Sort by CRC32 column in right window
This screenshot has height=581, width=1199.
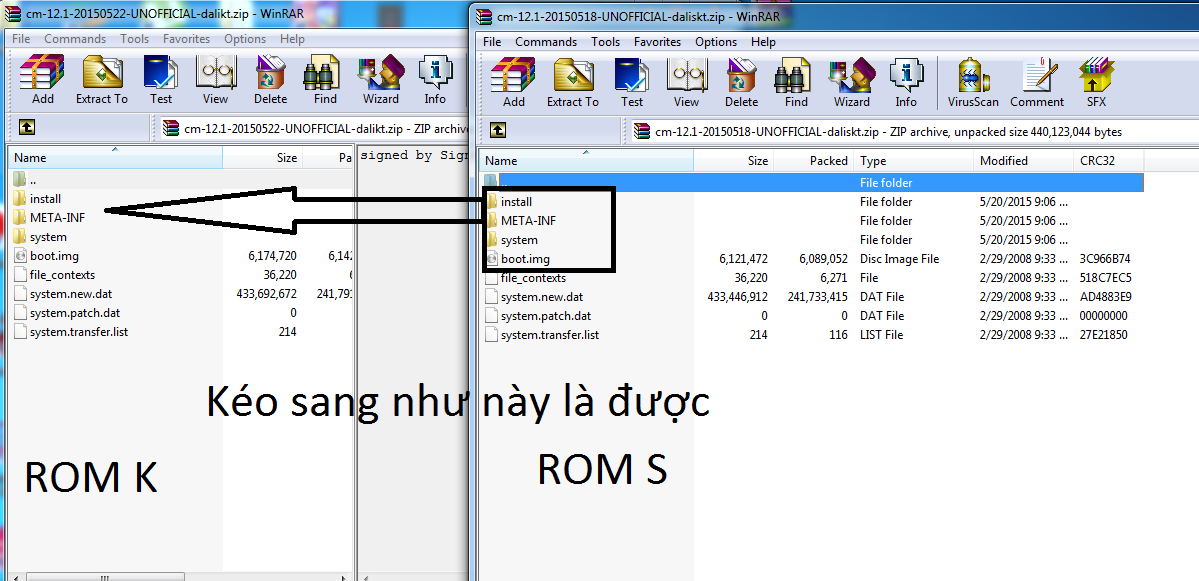pos(1109,161)
